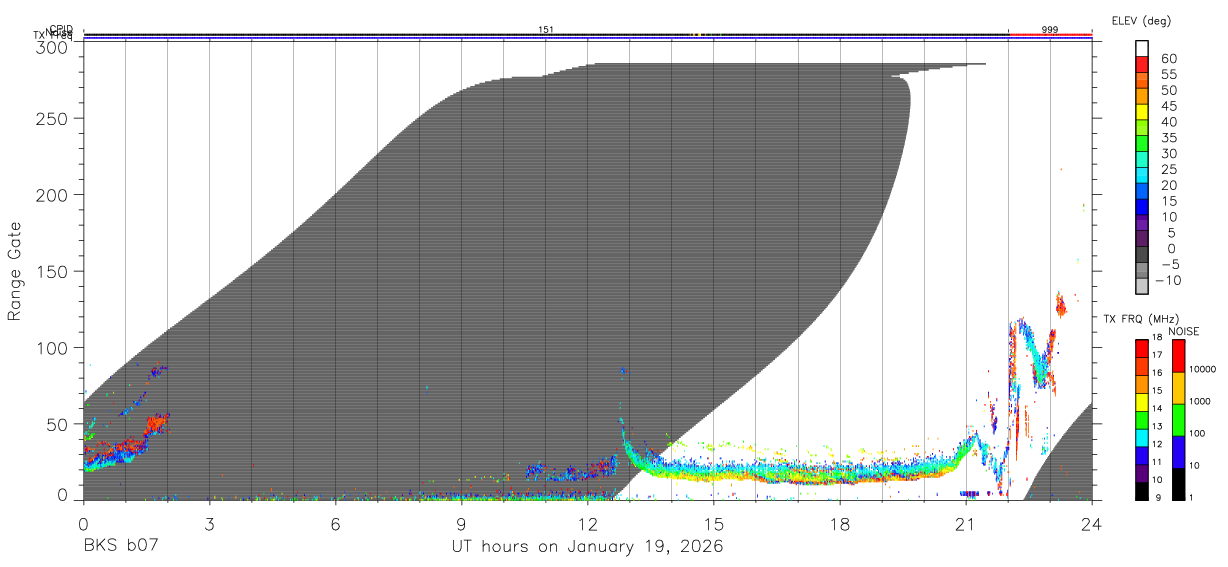Select the gray ELEV segment between -5 and -10
Screen dimensions: 1228x567
[1142, 271]
